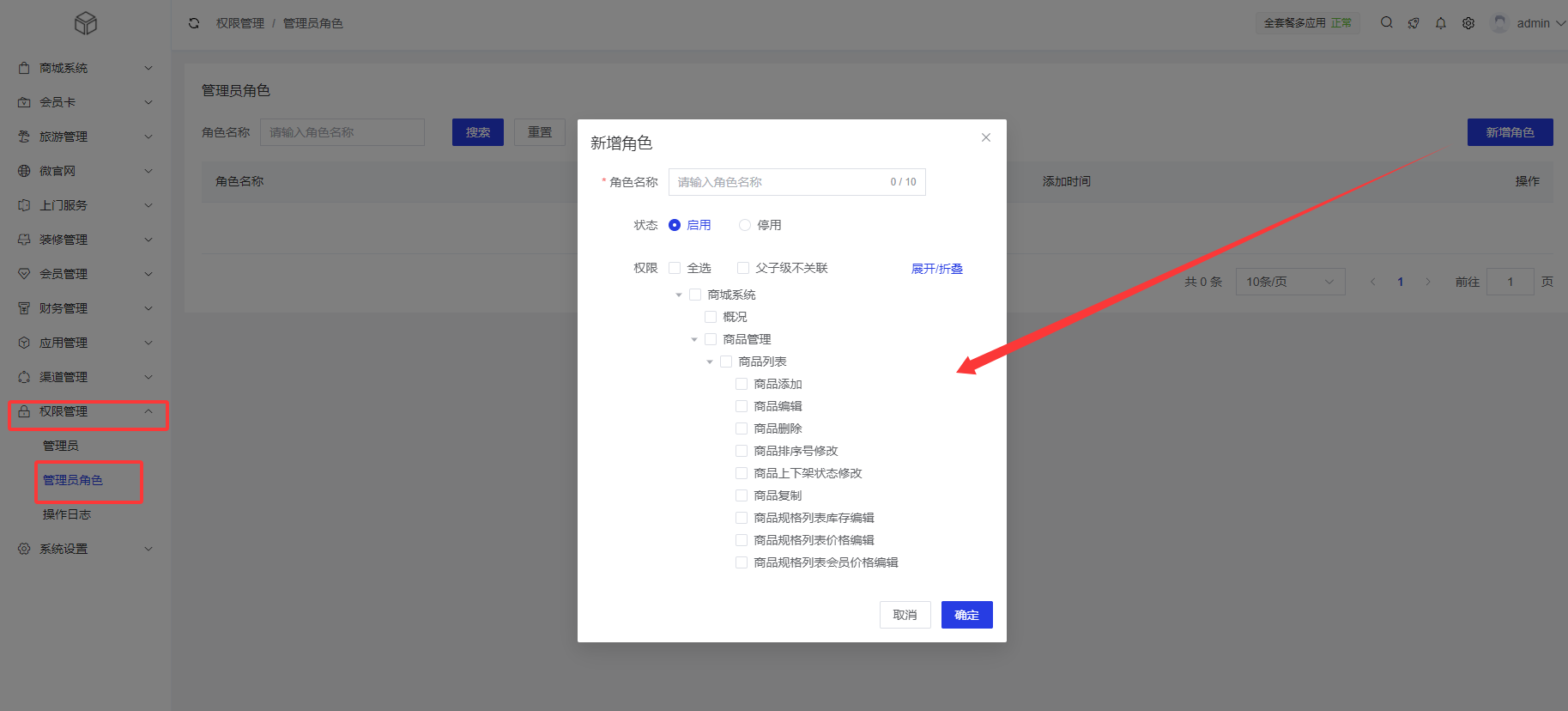Screen dimensions: 1568x711
Task: Tick the 父子级不关联 checkbox
Action: [x=743, y=268]
